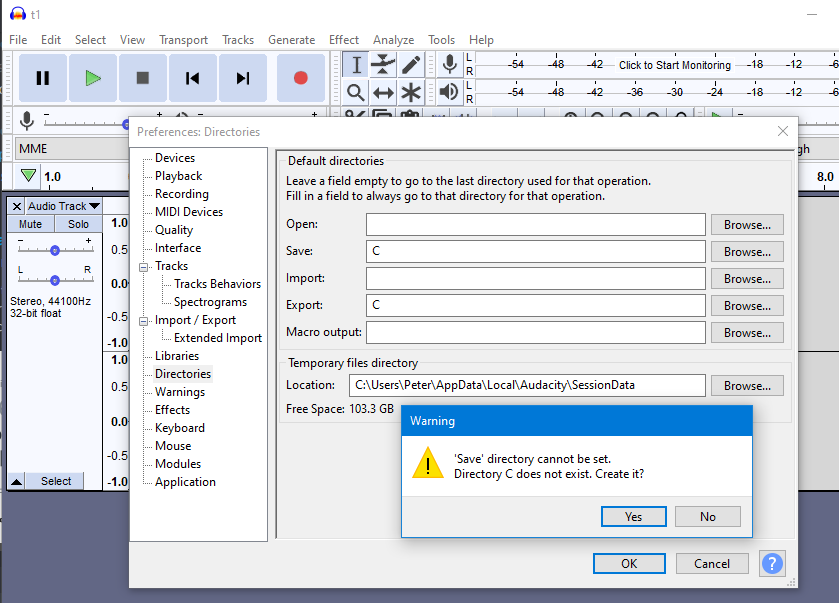Open the Edit menu

point(51,40)
